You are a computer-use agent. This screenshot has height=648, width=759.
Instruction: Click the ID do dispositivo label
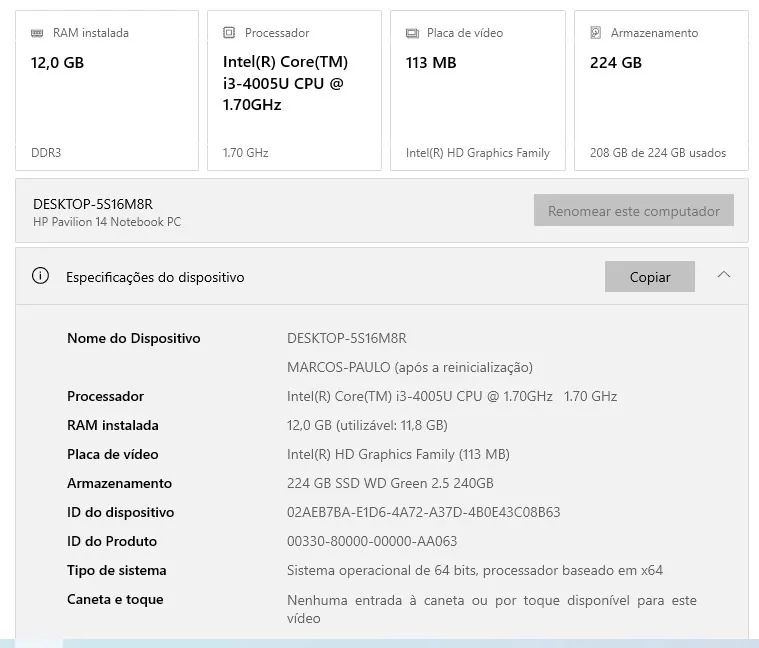[x=121, y=512]
